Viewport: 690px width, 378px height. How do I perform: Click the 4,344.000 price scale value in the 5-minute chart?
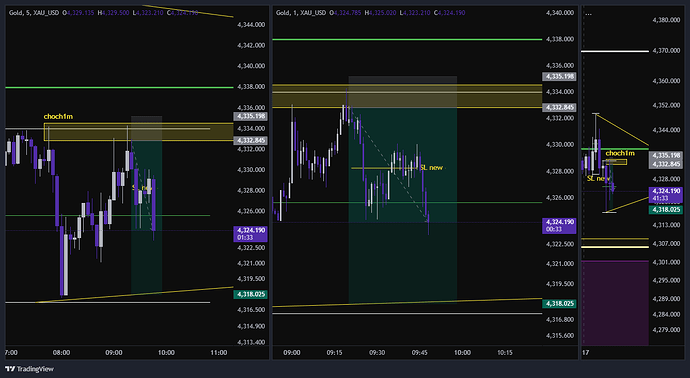tap(251, 25)
